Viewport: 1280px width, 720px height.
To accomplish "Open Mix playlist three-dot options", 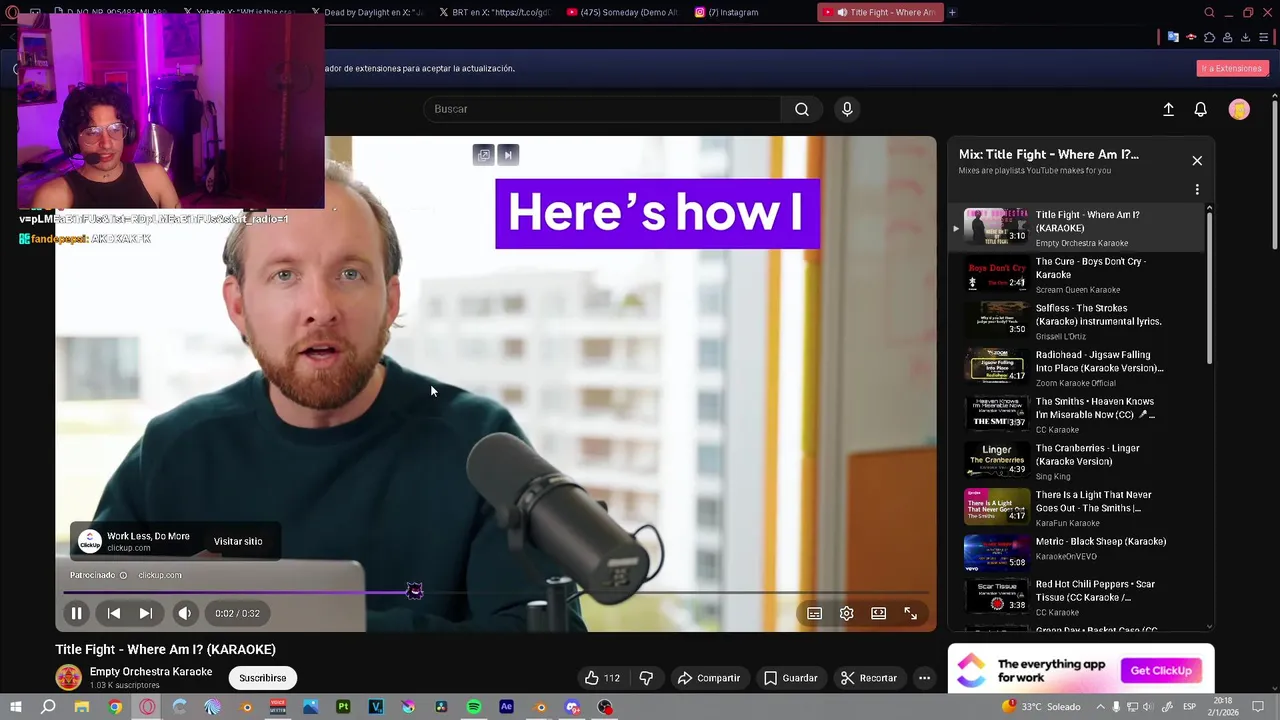I will [x=1197, y=189].
